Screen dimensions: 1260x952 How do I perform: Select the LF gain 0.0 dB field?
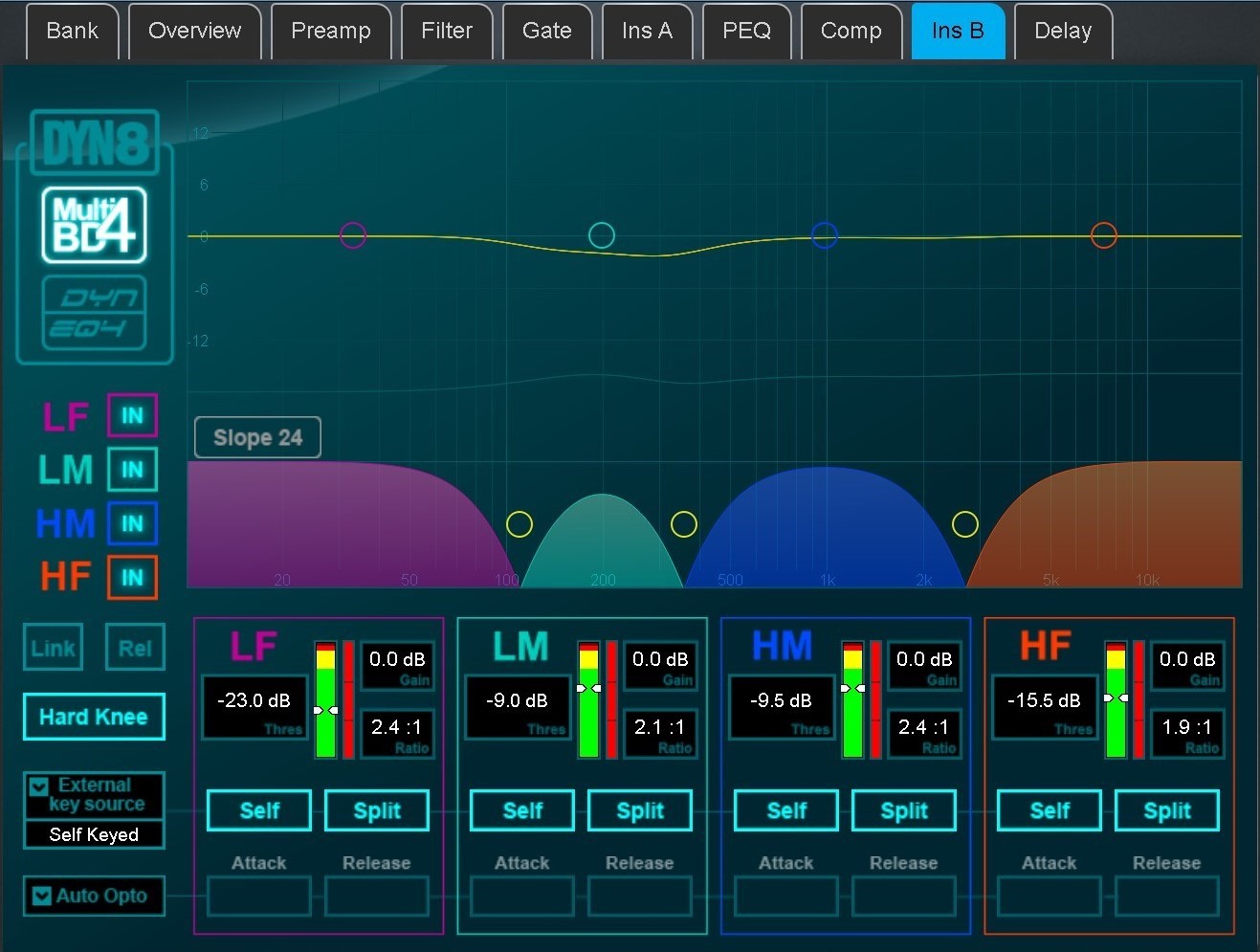(397, 666)
